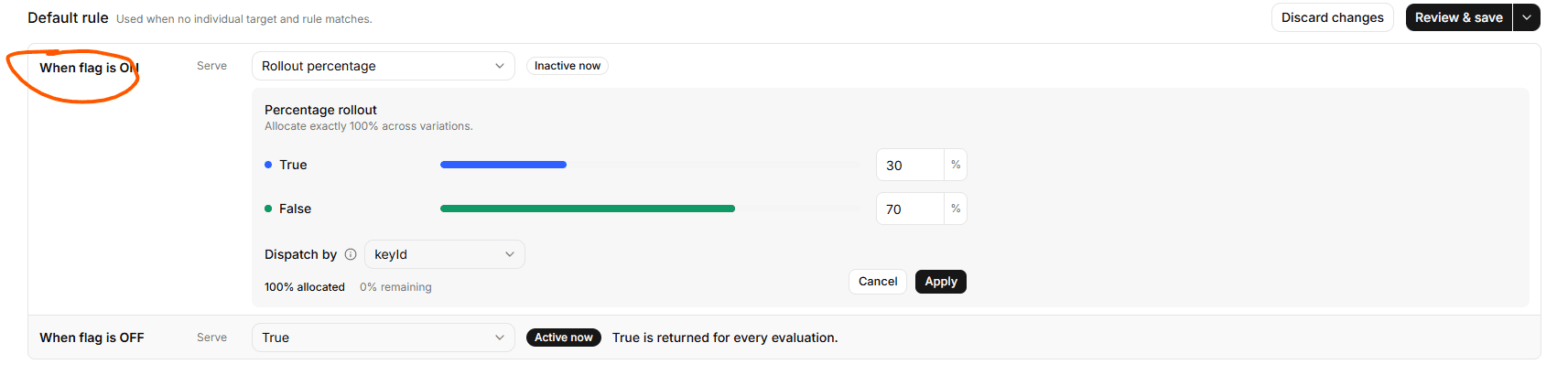Click the Inactive now badge
This screenshot has width=1568, height=375.
[568, 66]
